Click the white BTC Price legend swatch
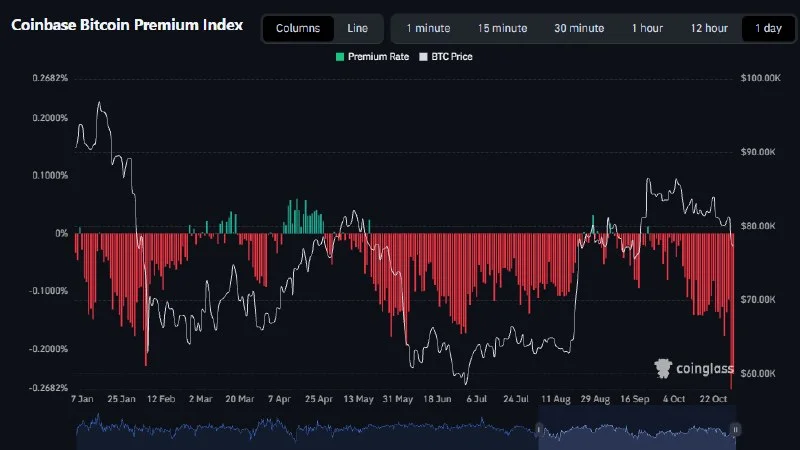 (423, 57)
